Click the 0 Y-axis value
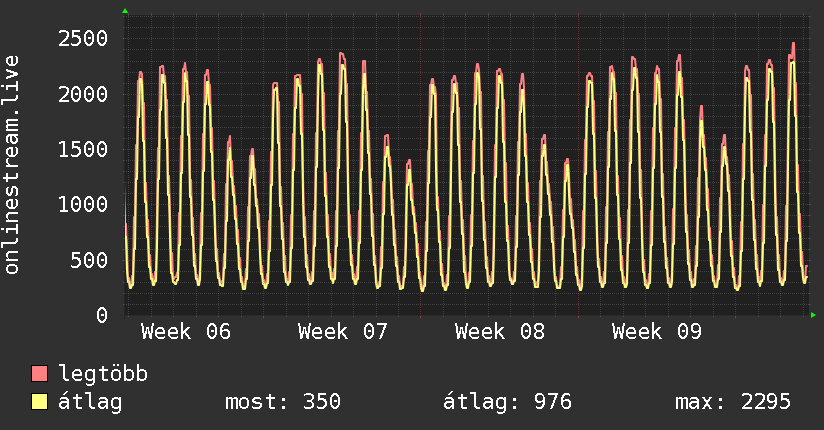The height and width of the screenshot is (430, 824). click(101, 316)
